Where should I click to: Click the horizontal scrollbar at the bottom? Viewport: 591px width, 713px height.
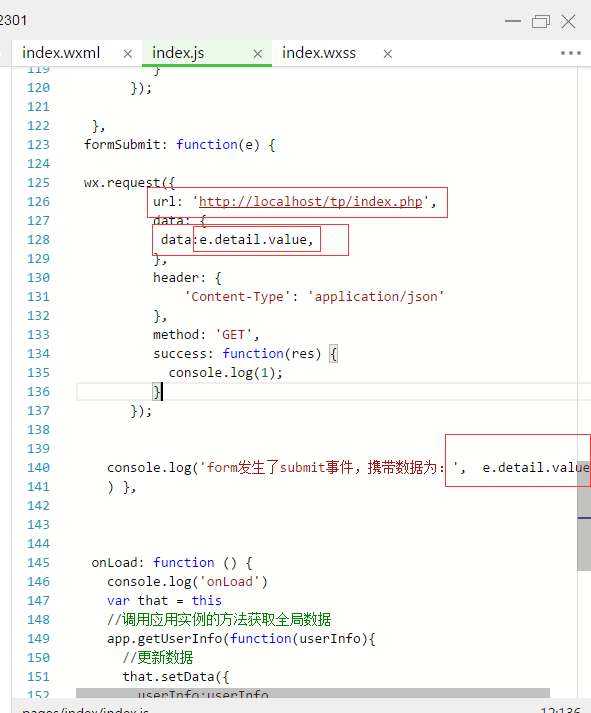313,693
